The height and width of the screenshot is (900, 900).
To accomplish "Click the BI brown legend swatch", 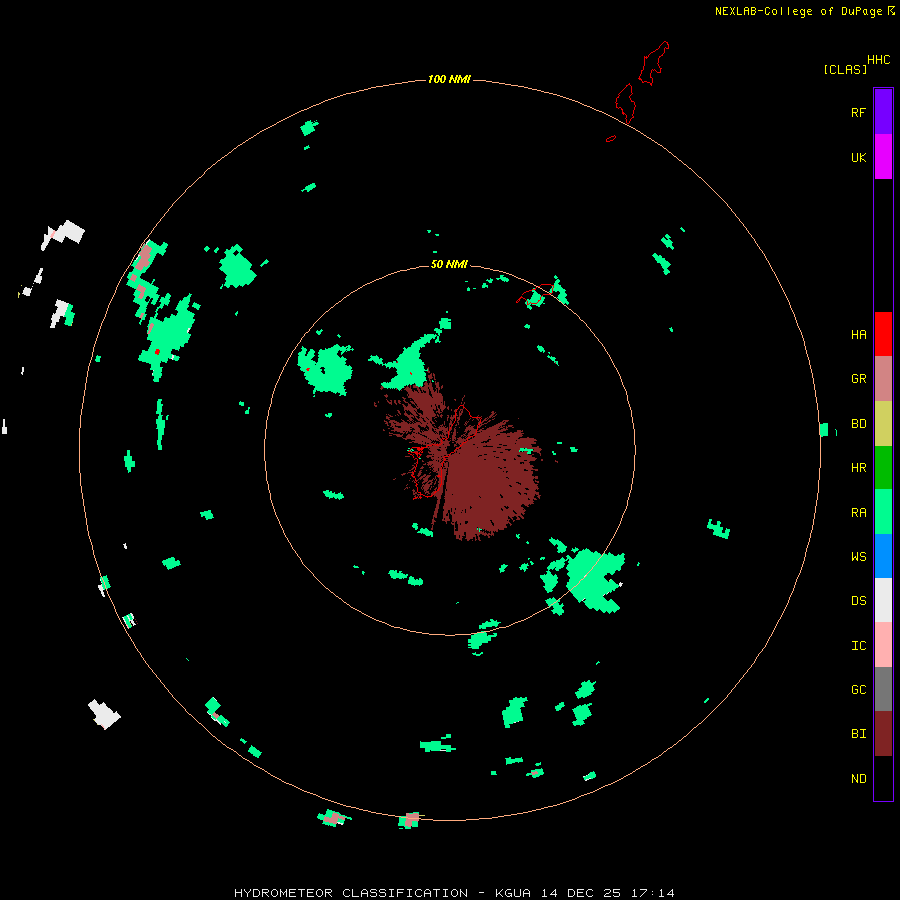I will point(883,734).
